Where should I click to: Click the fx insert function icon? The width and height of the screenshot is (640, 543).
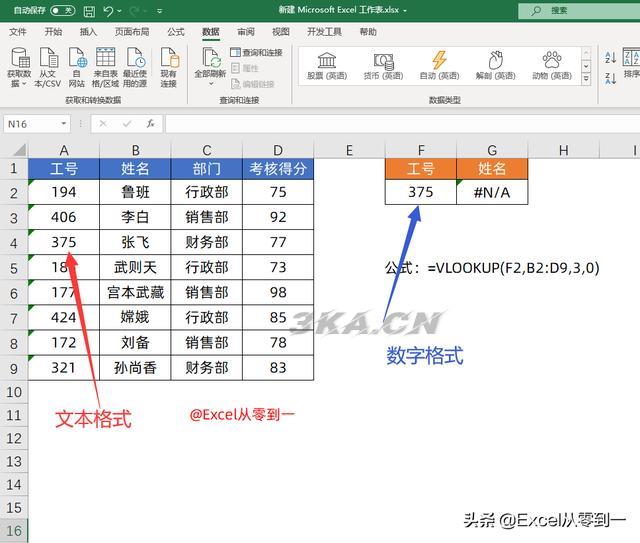tap(151, 123)
